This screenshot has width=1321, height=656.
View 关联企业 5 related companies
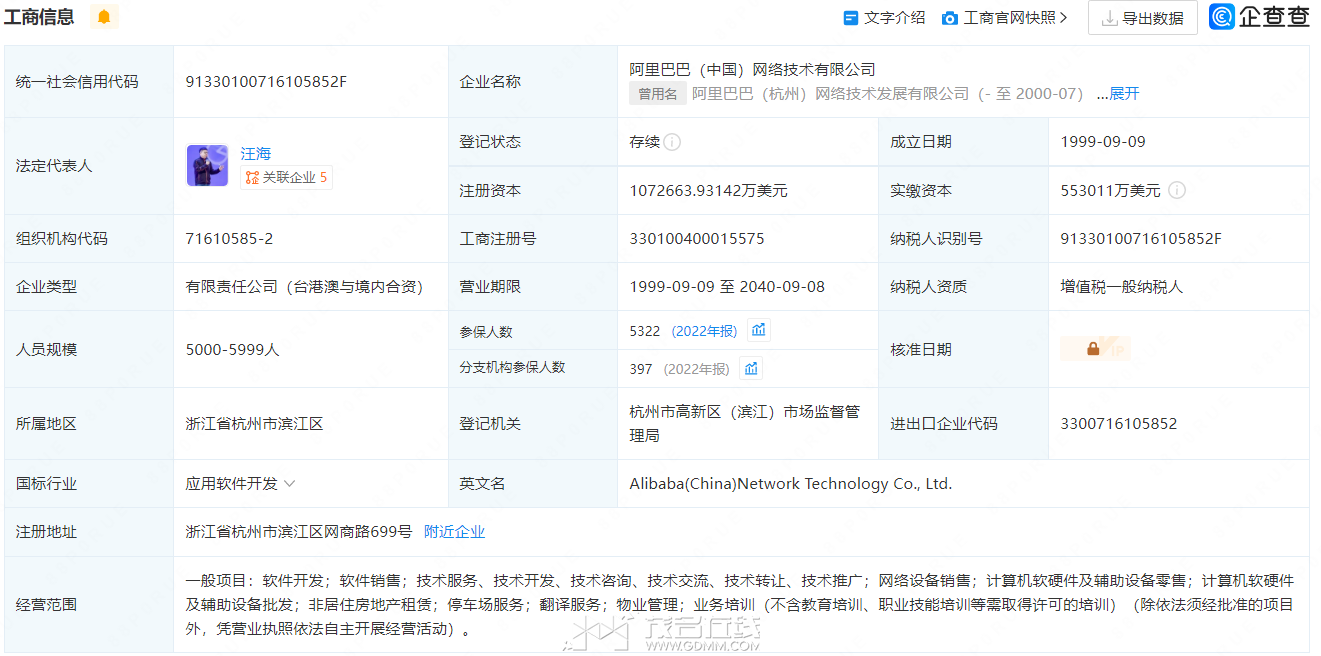tap(286, 178)
